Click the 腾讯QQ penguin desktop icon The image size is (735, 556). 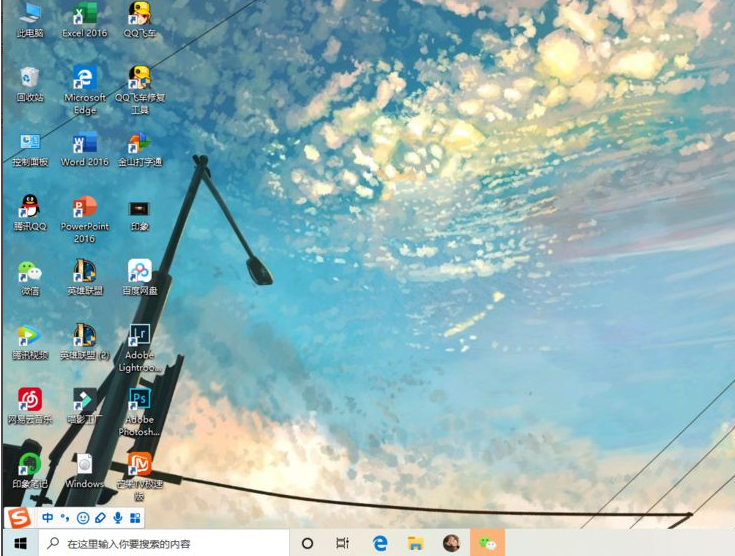pyautogui.click(x=30, y=208)
